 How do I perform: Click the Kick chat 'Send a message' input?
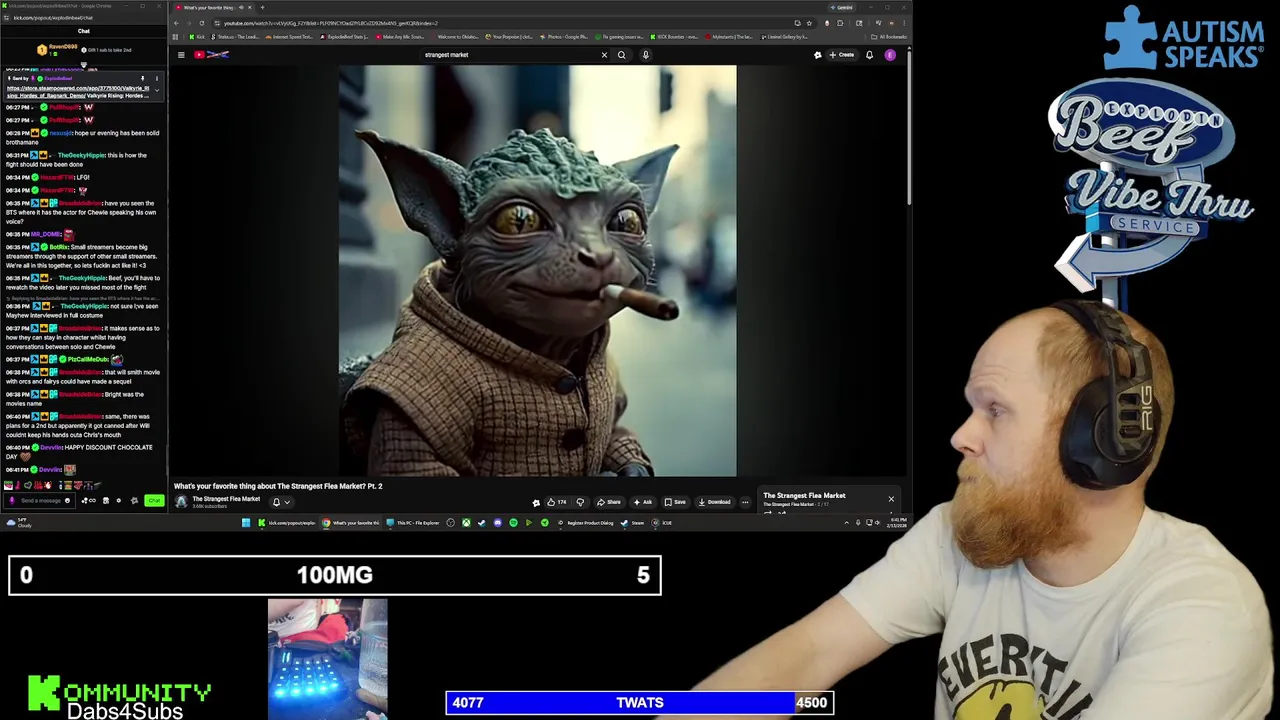coord(40,500)
